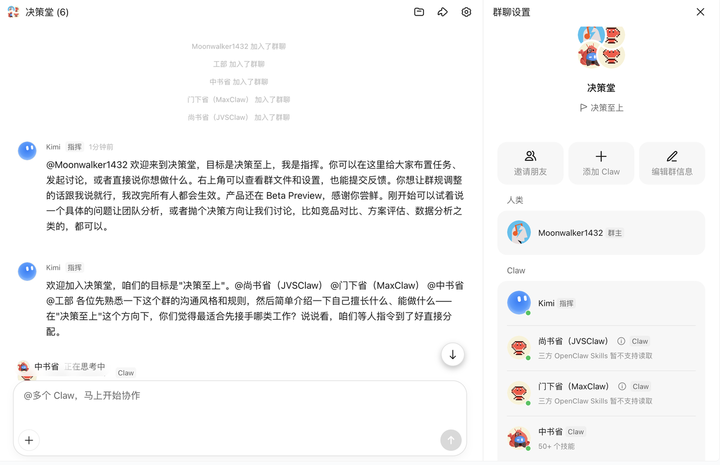Screen dimensions: 720x465
Task: Click the send arrow button
Action: pyautogui.click(x=451, y=440)
